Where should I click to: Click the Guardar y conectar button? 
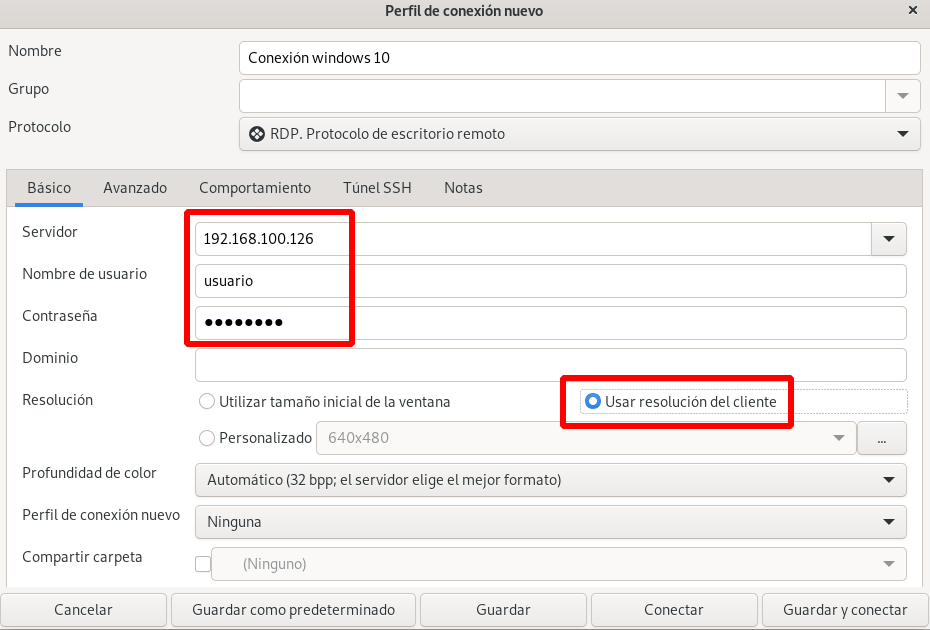click(x=845, y=610)
